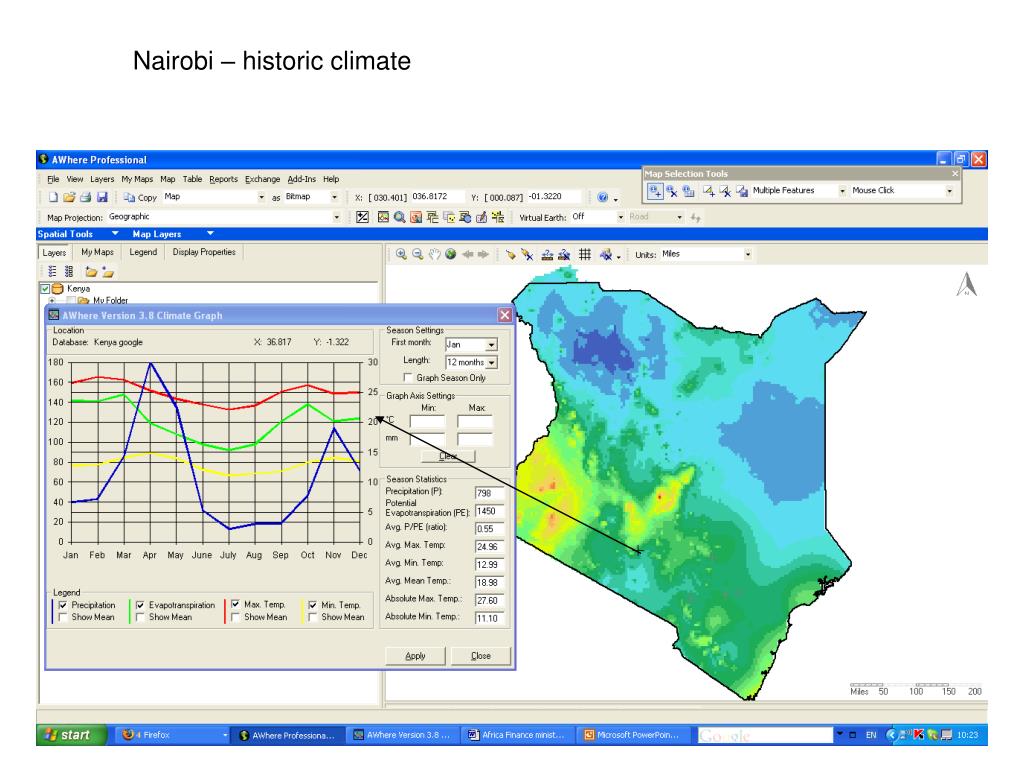Click the magnifier search icon beside Map Projection
The image size is (1024, 768).
tap(399, 217)
